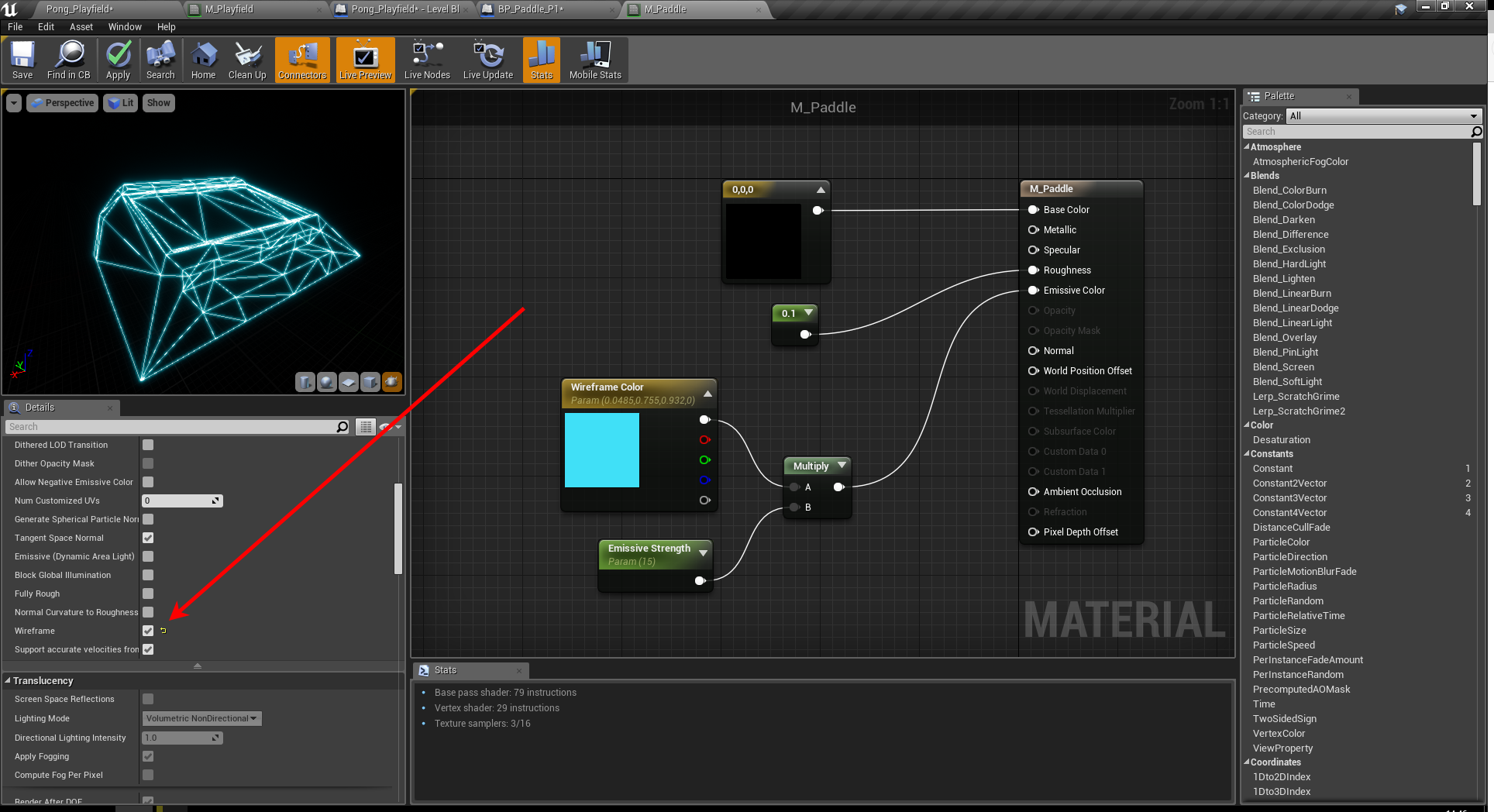Viewport: 1494px width, 812px height.
Task: Click the Search toolbar icon
Action: [160, 60]
